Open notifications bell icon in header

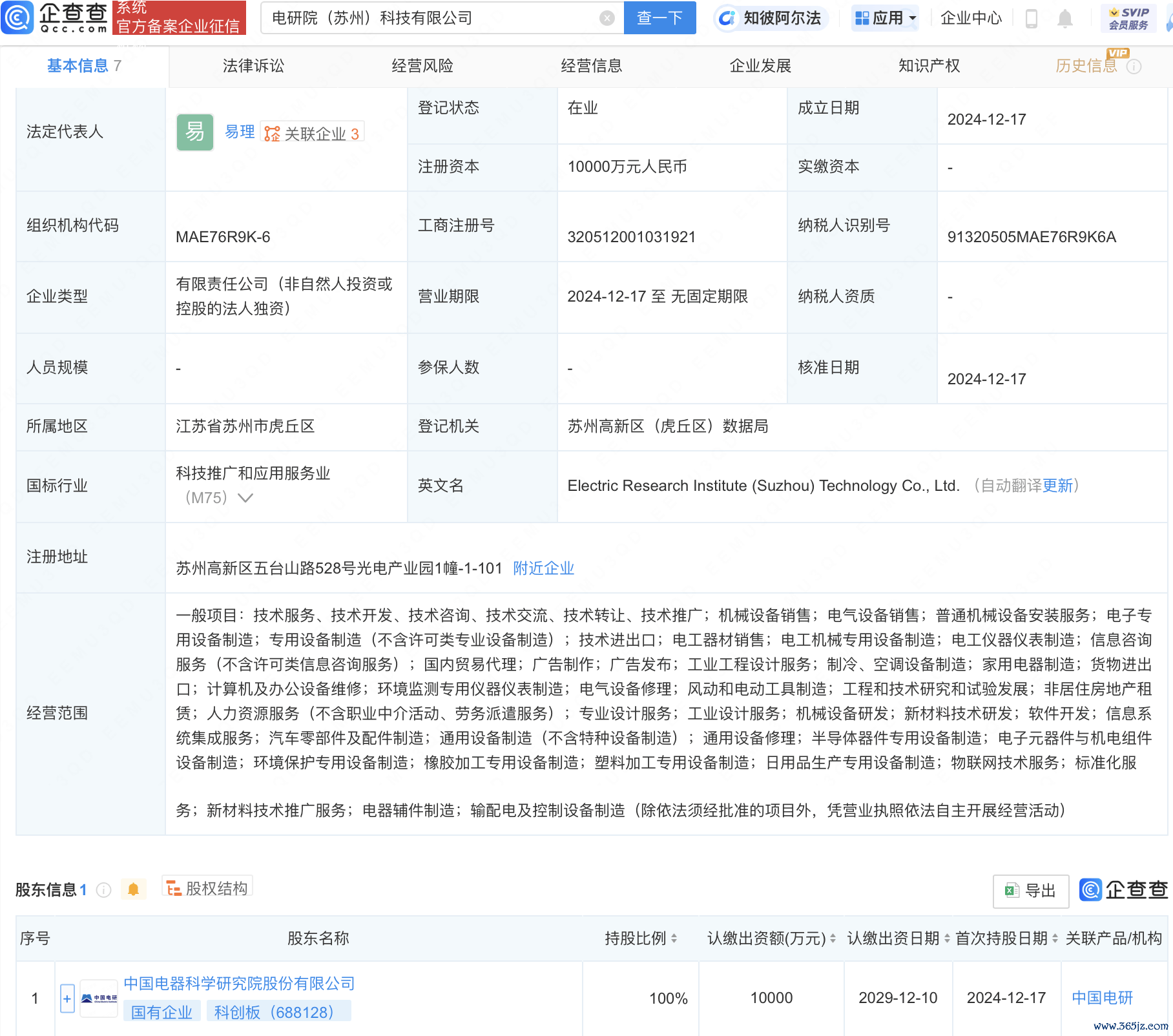coord(1065,19)
